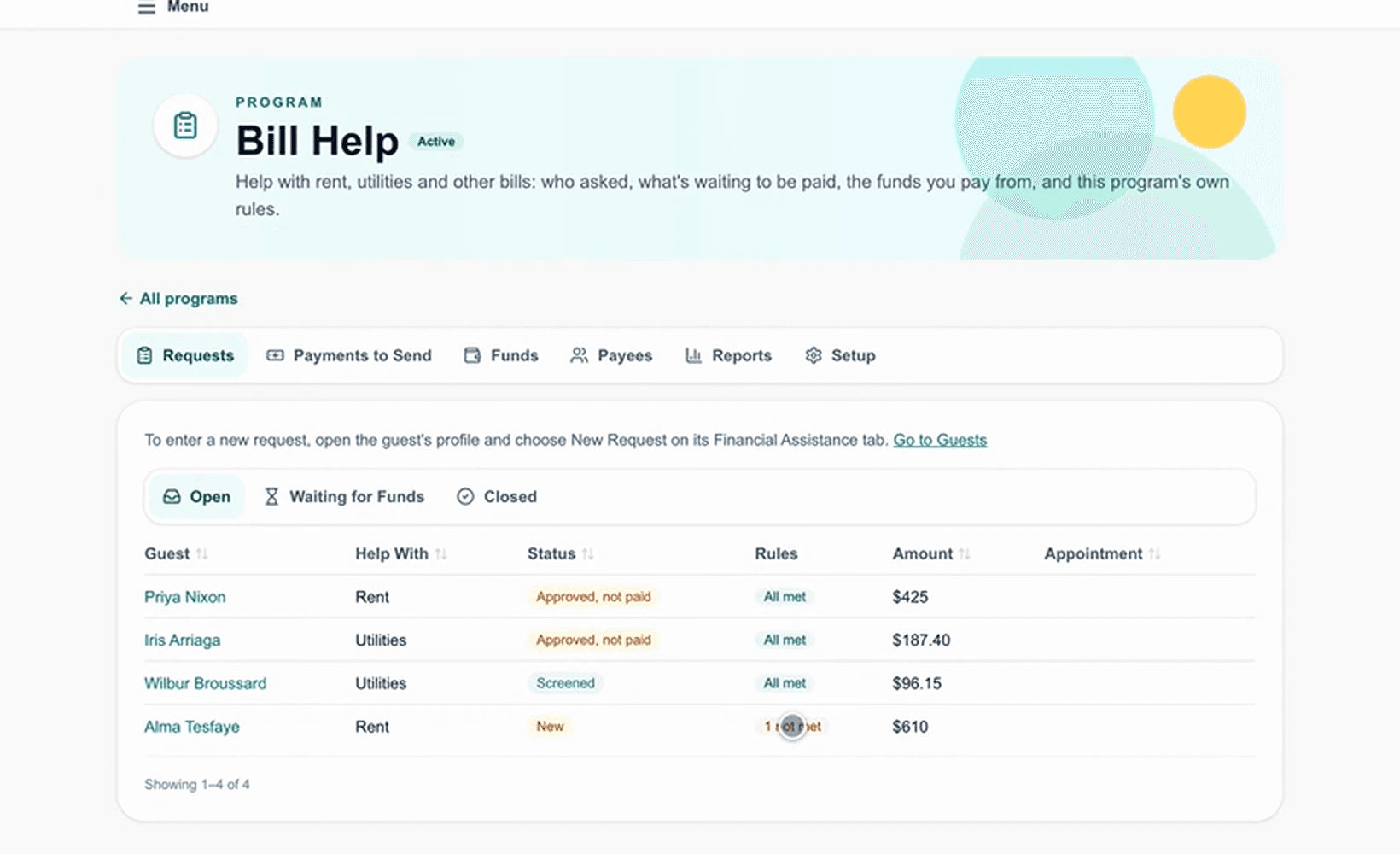Click the gear icon on Setup tab
This screenshot has width=1400, height=854.
[814, 355]
